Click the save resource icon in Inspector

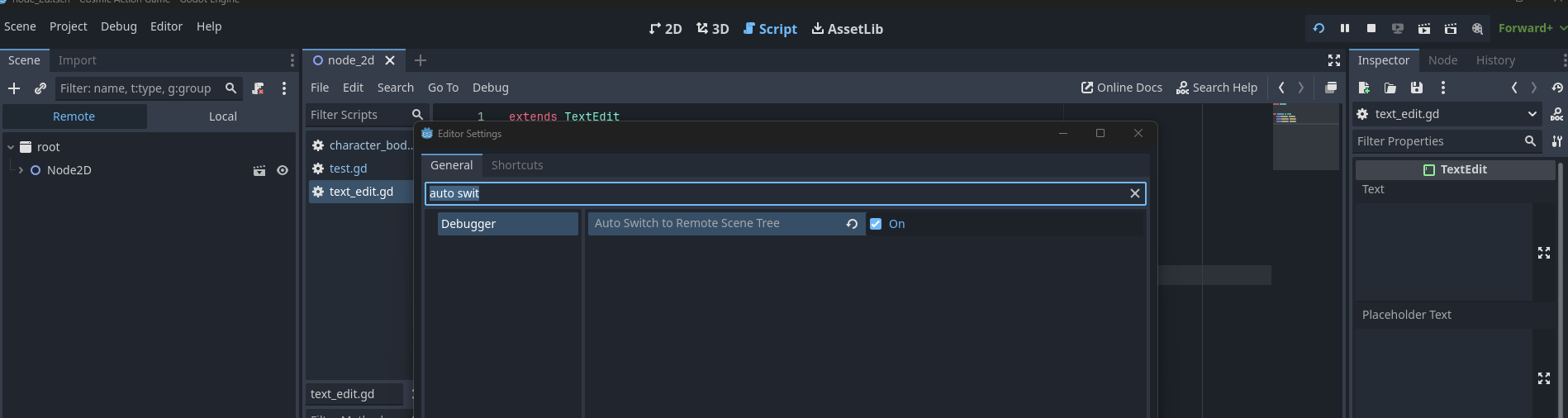click(1416, 88)
